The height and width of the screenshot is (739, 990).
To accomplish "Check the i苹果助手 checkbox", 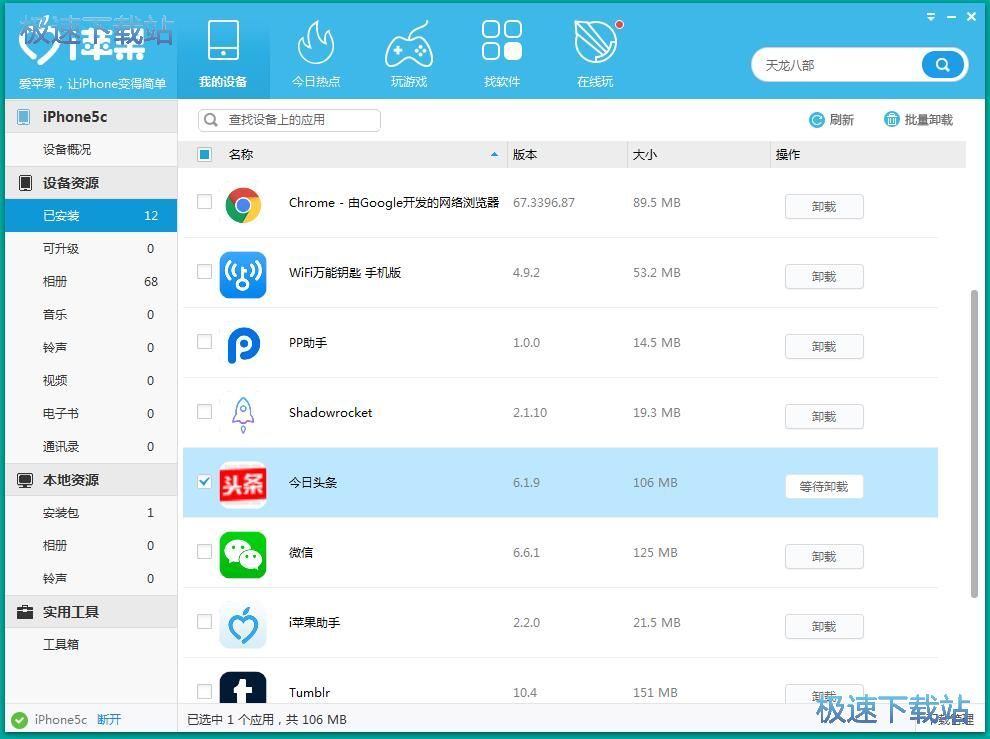I will [205, 622].
